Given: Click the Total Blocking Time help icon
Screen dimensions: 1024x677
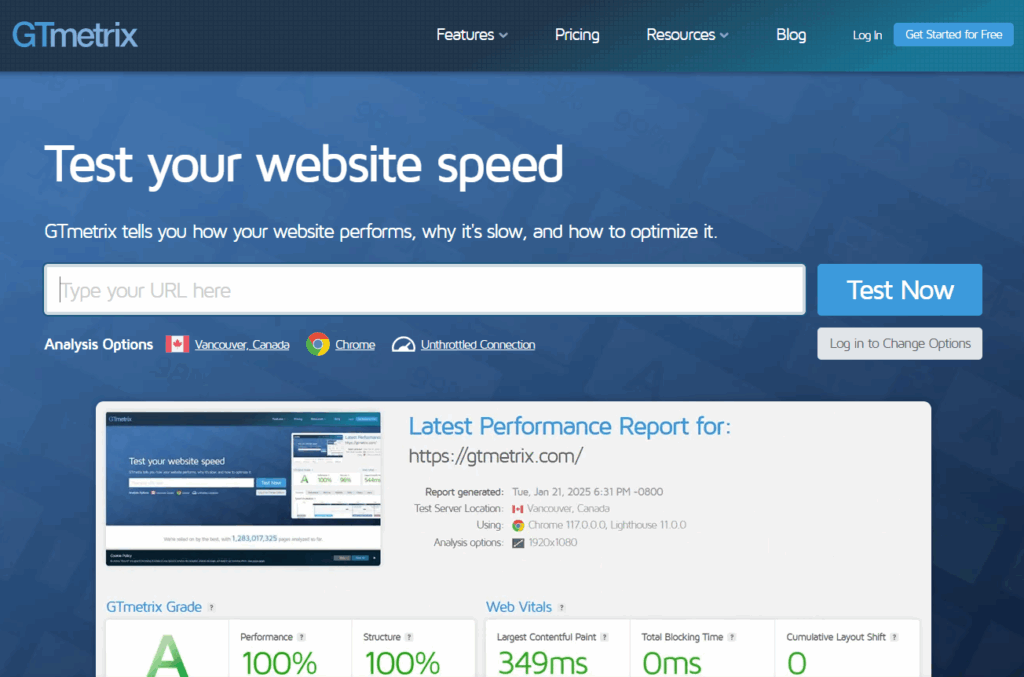Looking at the screenshot, I should 731,637.
